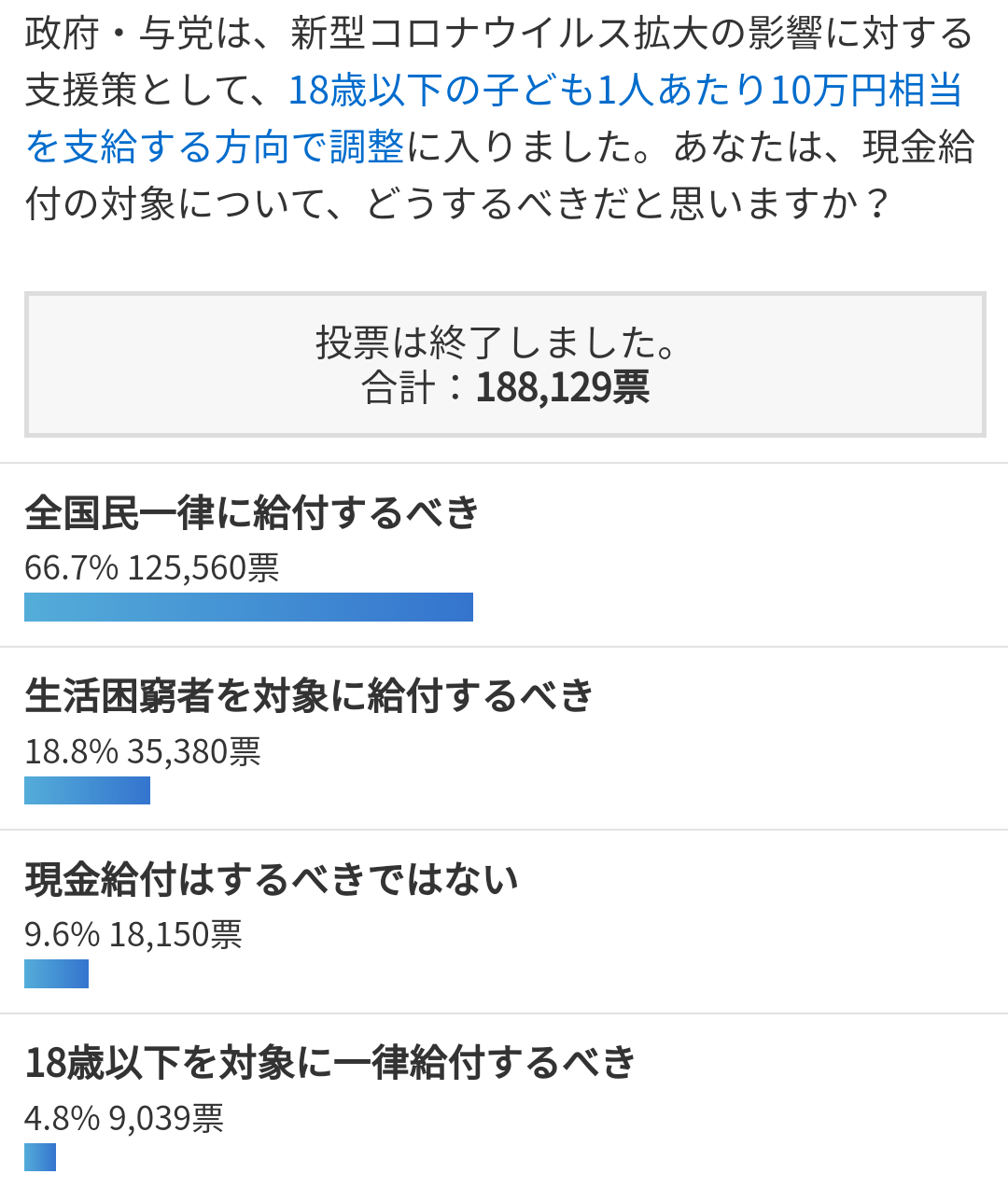Click the '66.7% 125,560票' result text

pyautogui.click(x=152, y=567)
